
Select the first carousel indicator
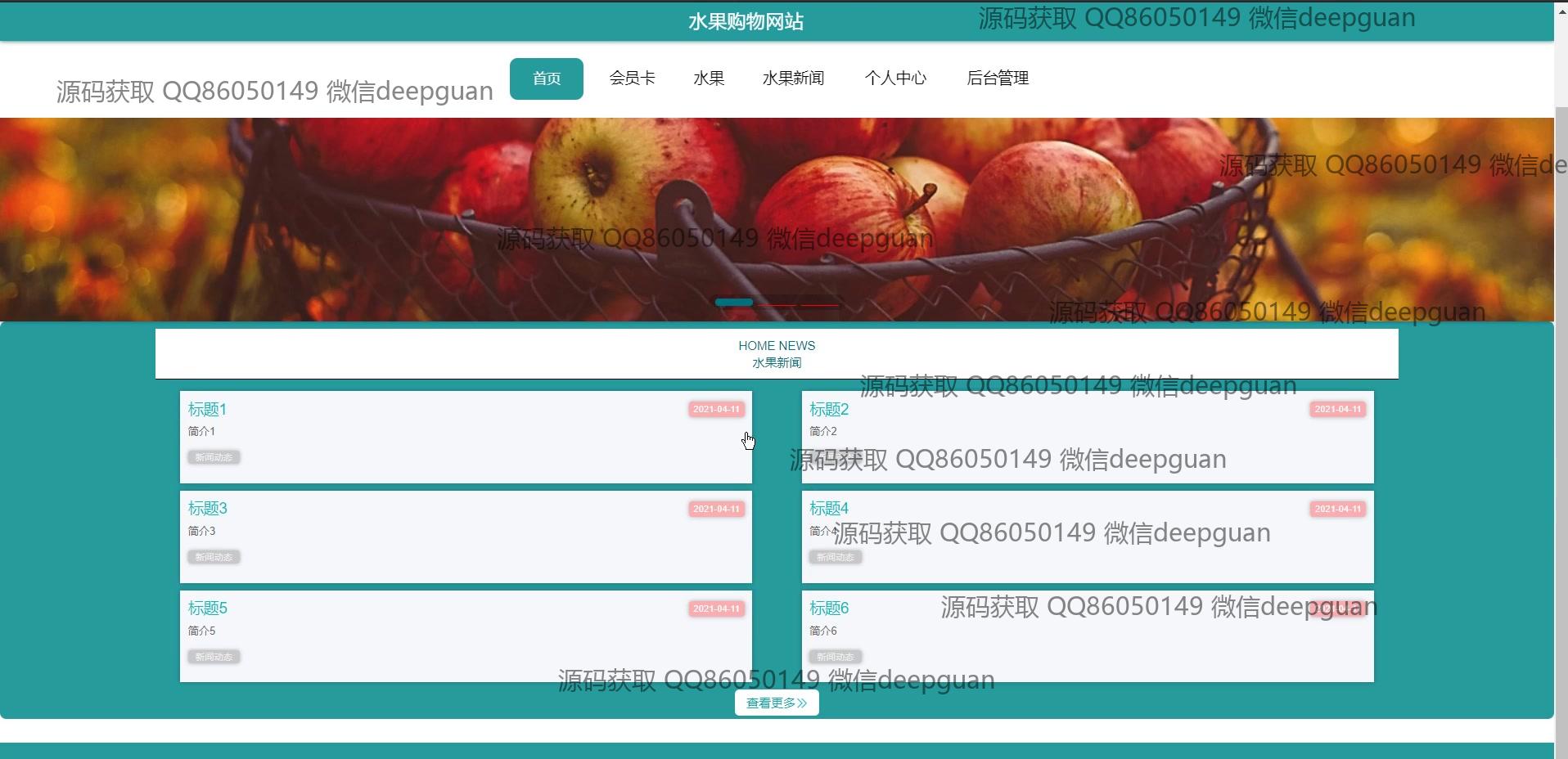click(x=734, y=303)
